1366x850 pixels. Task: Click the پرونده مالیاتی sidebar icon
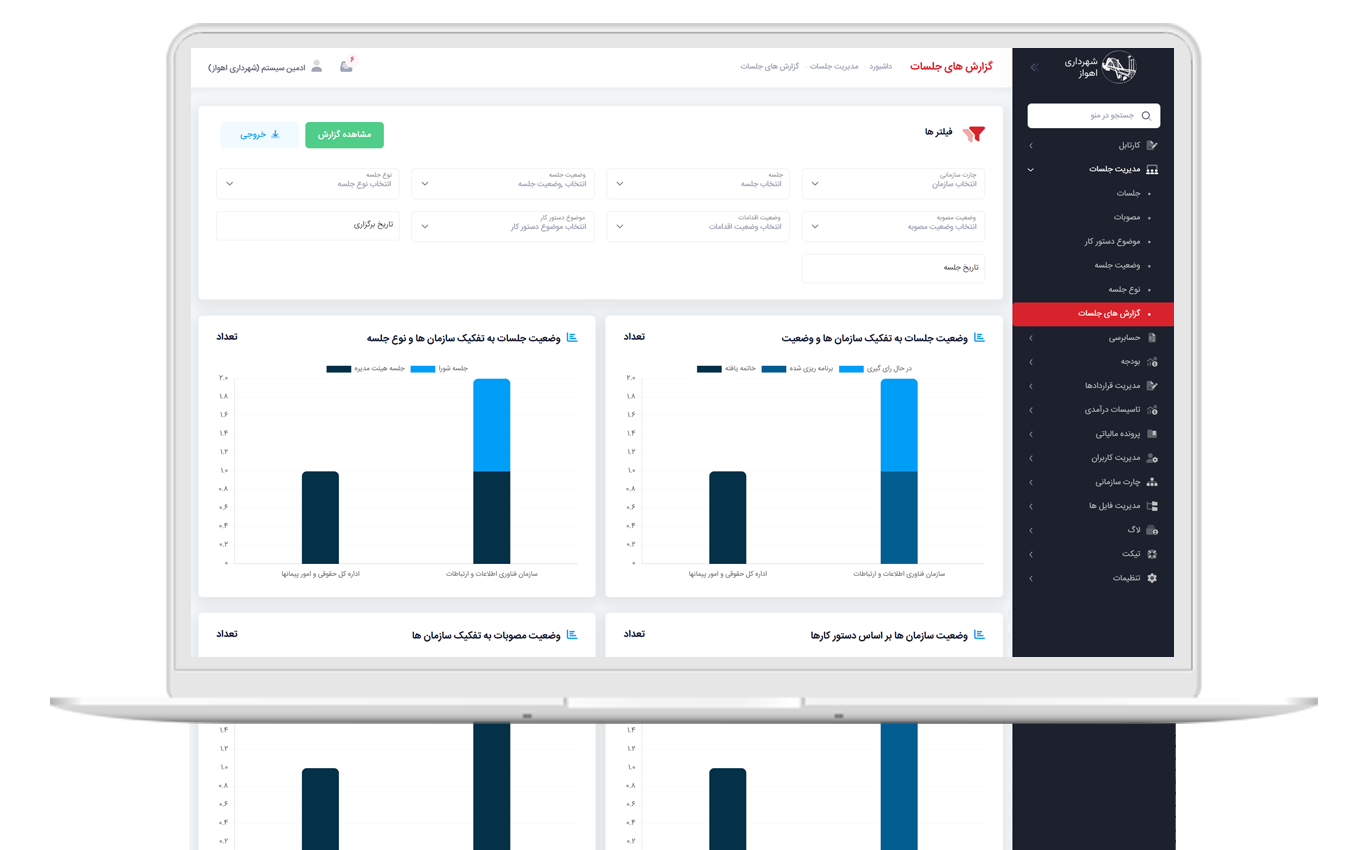pos(1152,434)
